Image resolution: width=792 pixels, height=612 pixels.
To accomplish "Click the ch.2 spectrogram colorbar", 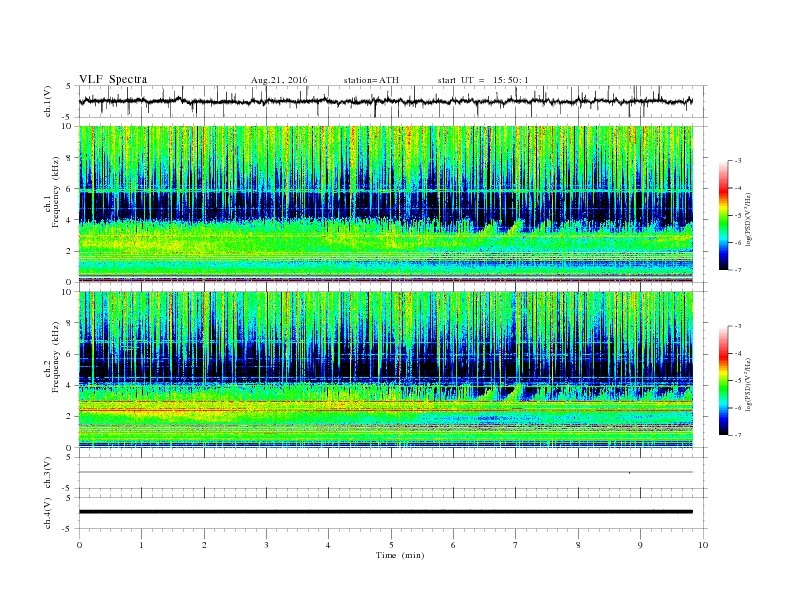I will coord(723,381).
